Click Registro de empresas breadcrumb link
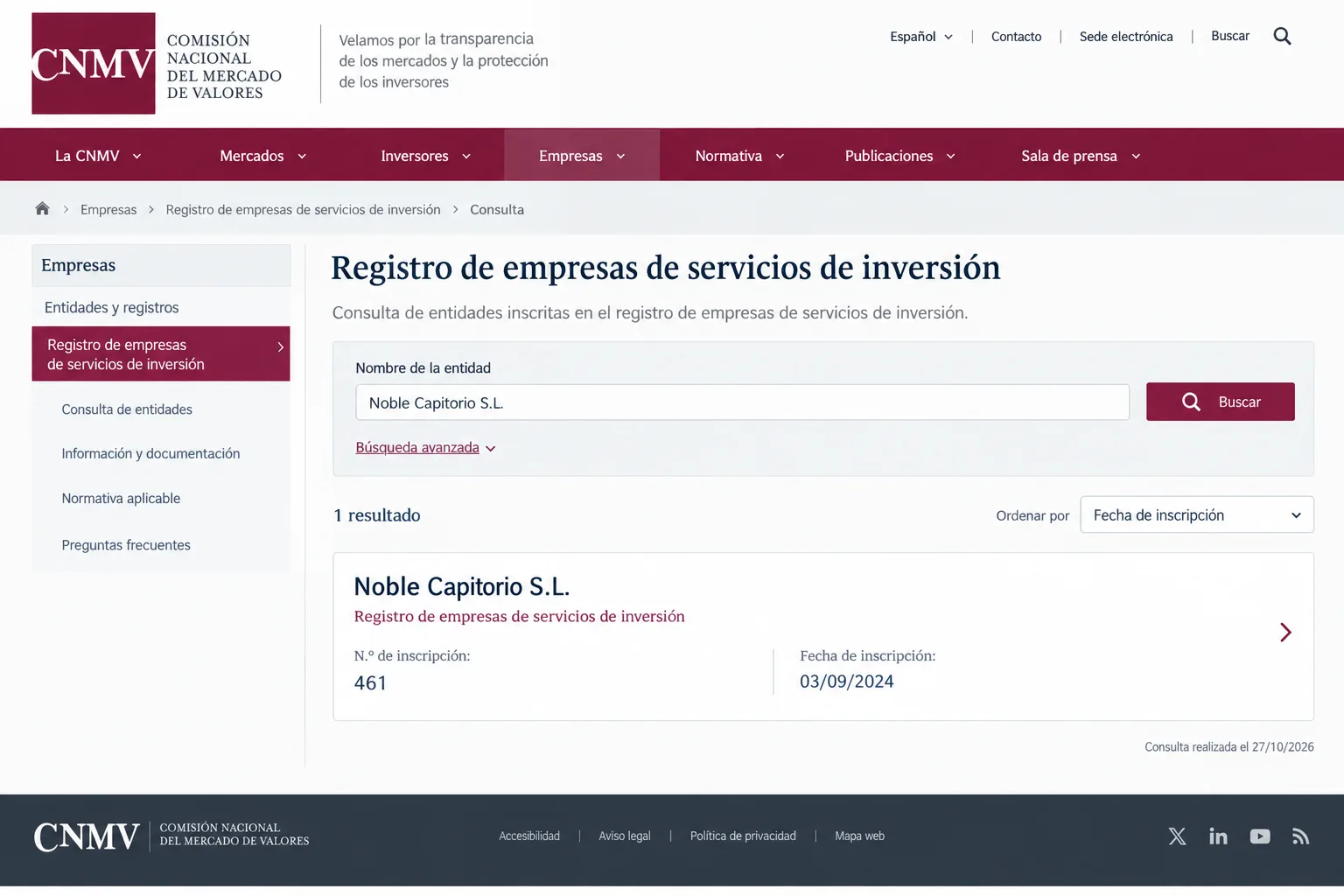Viewport: 1344px width, 896px height. 303,209
